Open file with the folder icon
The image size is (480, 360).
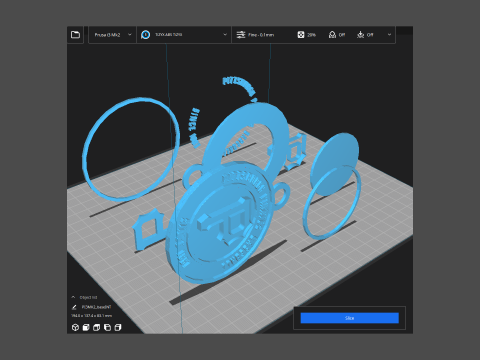(x=75, y=35)
